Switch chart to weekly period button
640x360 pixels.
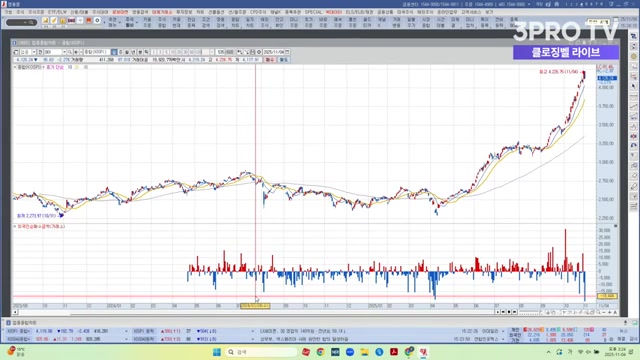(x=121, y=52)
